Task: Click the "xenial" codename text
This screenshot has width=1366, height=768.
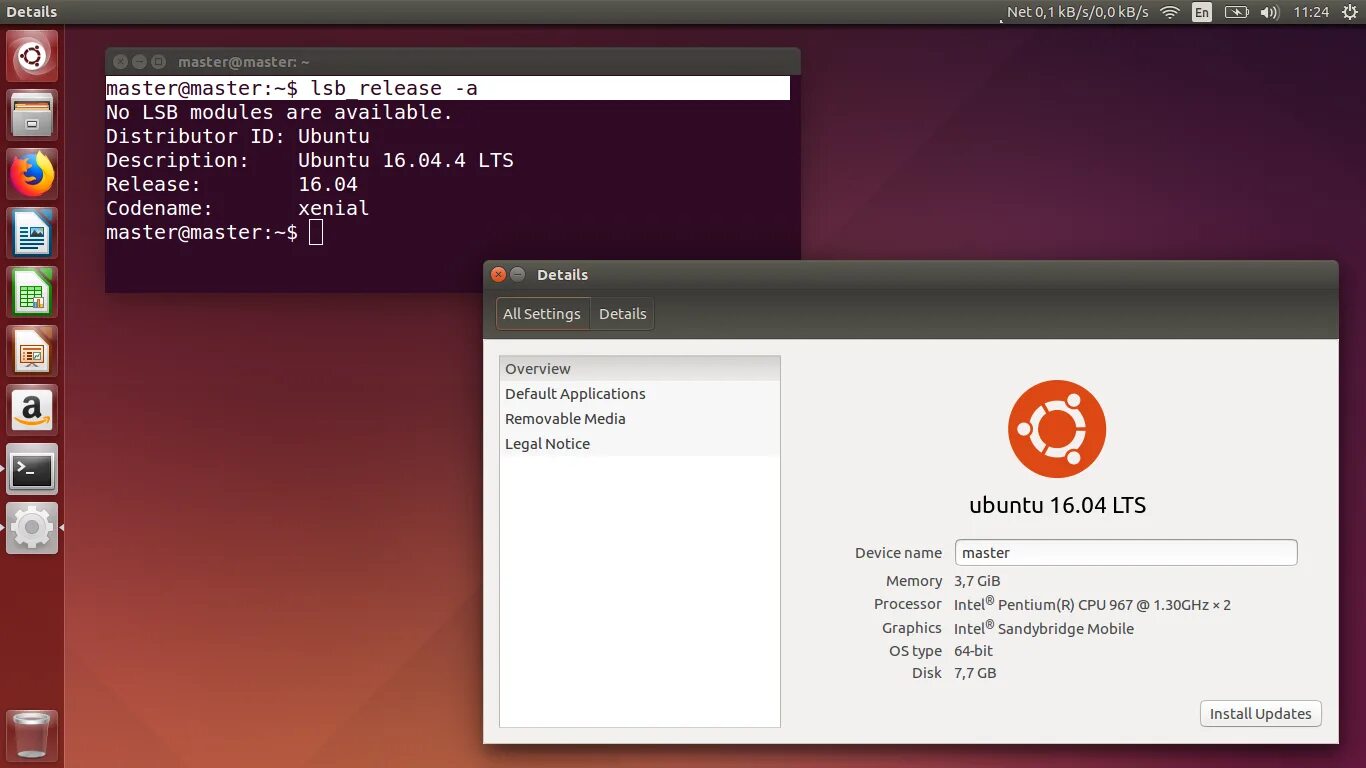Action: click(x=334, y=208)
